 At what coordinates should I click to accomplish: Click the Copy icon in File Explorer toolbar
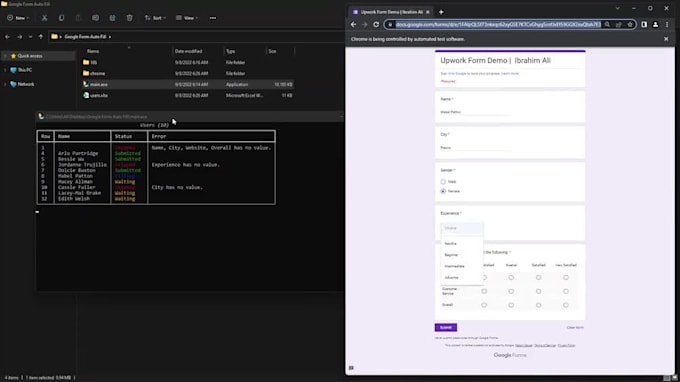click(61, 18)
